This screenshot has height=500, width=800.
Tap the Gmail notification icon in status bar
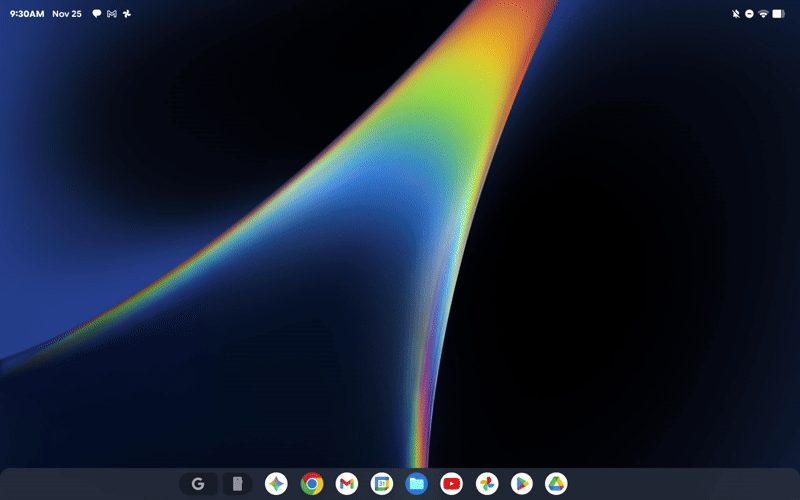pyautogui.click(x=112, y=14)
